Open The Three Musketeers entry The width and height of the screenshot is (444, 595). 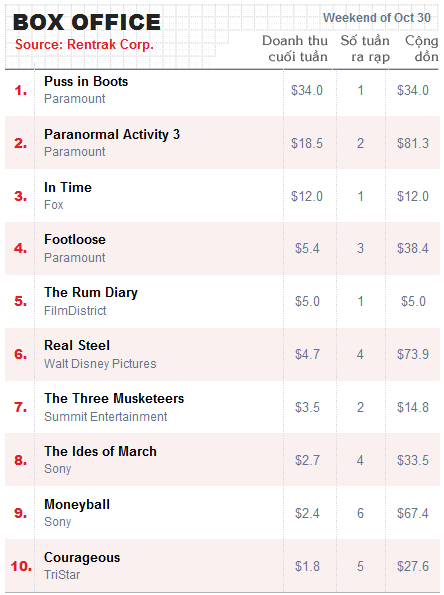tap(114, 398)
